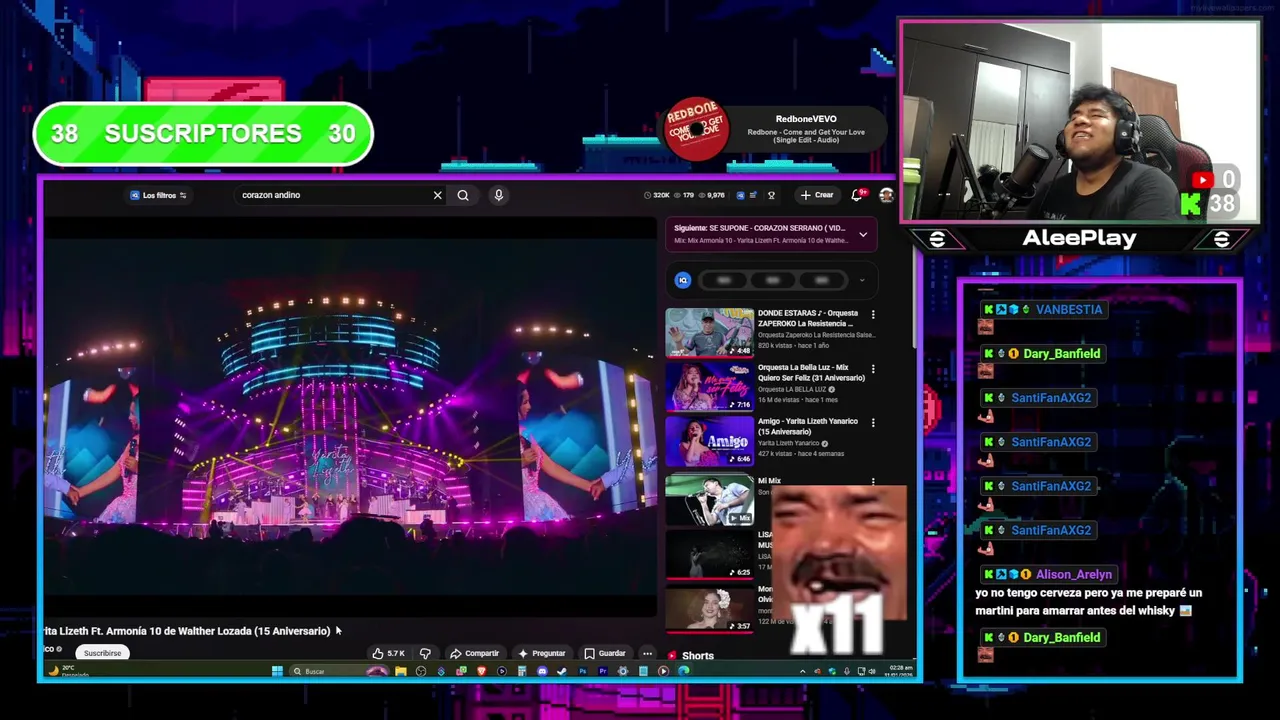Open the 6:25 duration video thumbnail
This screenshot has height=720, width=1280.
tap(710, 554)
